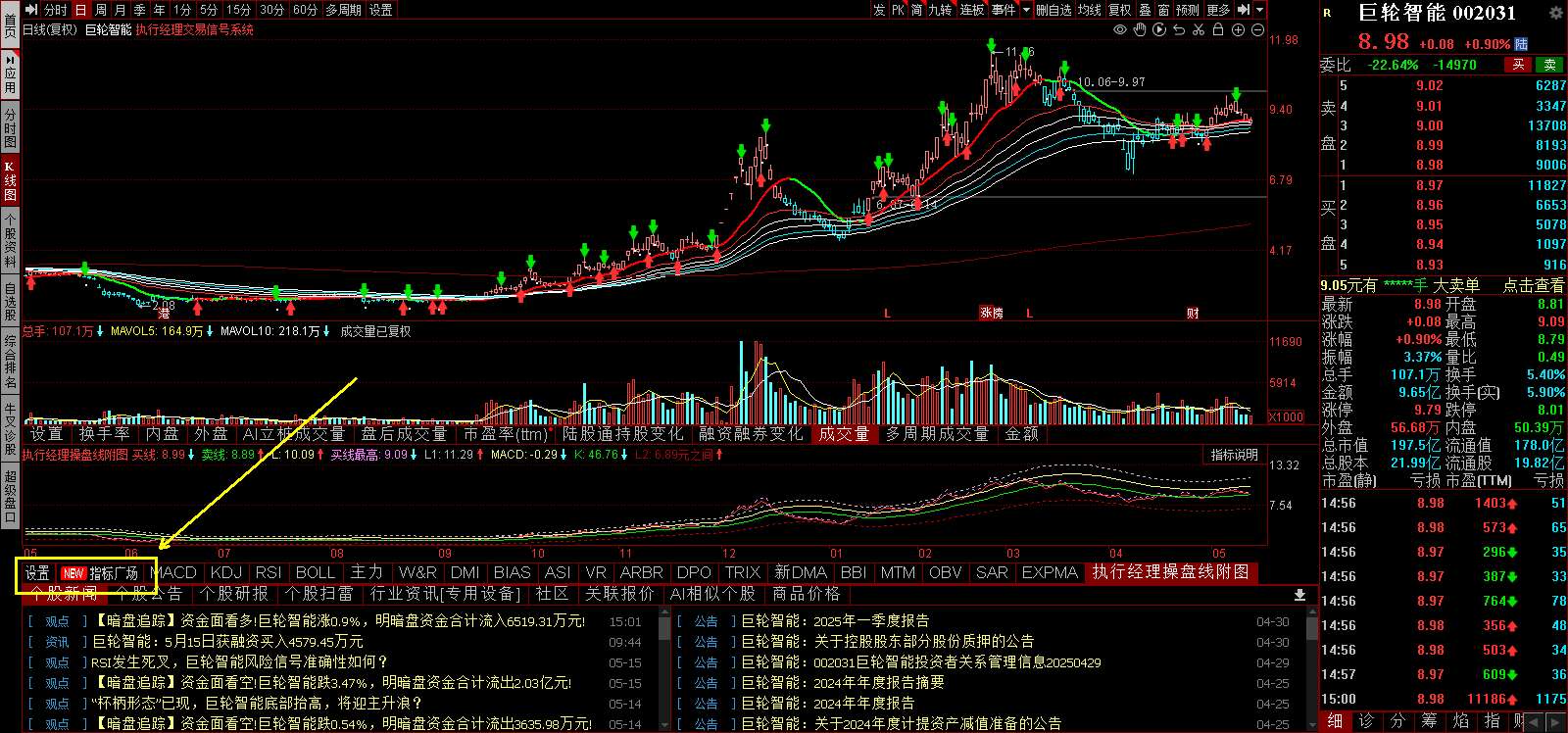
Task: Open 分时图 in the left sidebar
Action: pos(10,127)
